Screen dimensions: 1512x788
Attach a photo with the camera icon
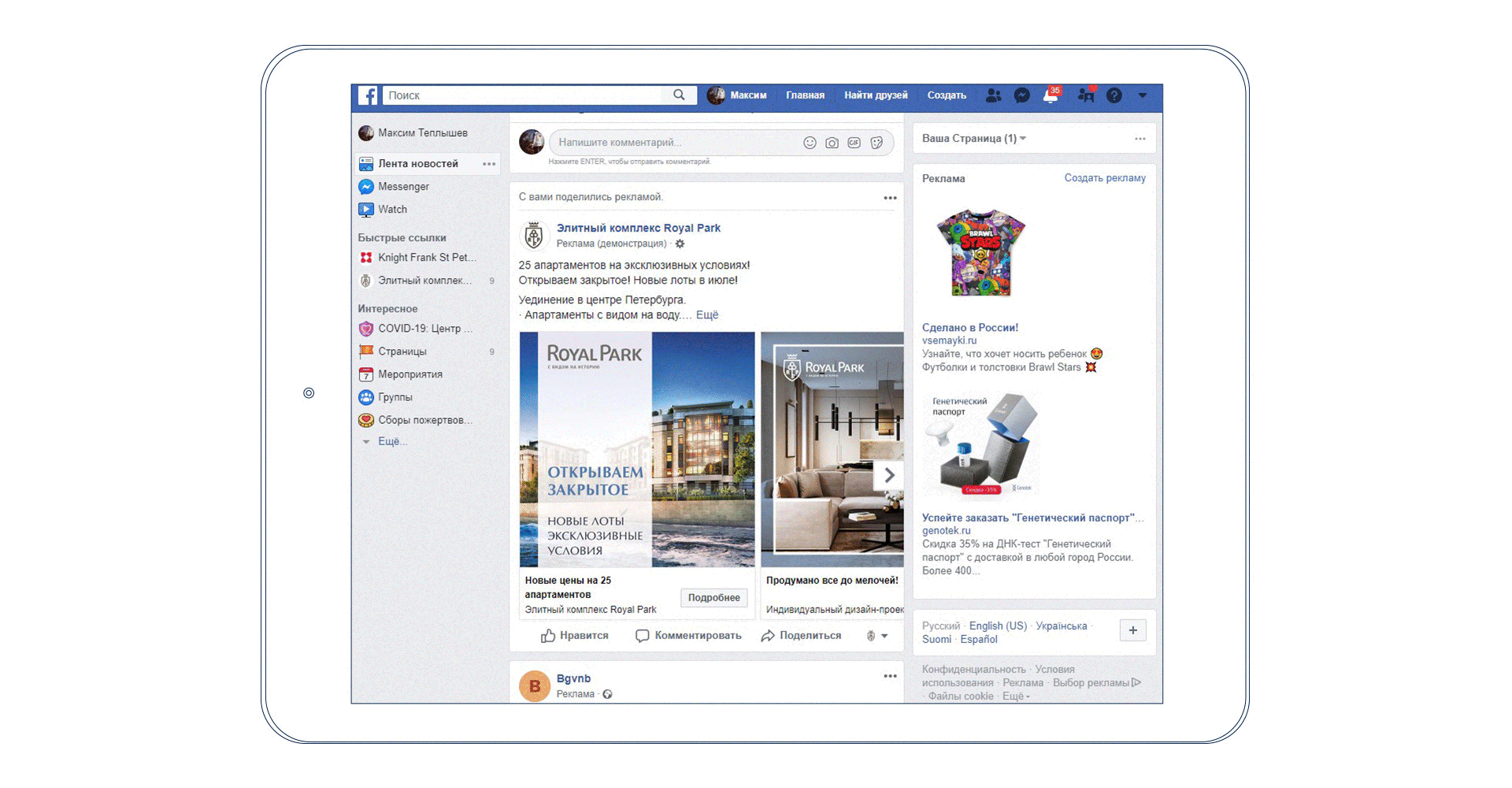point(832,143)
